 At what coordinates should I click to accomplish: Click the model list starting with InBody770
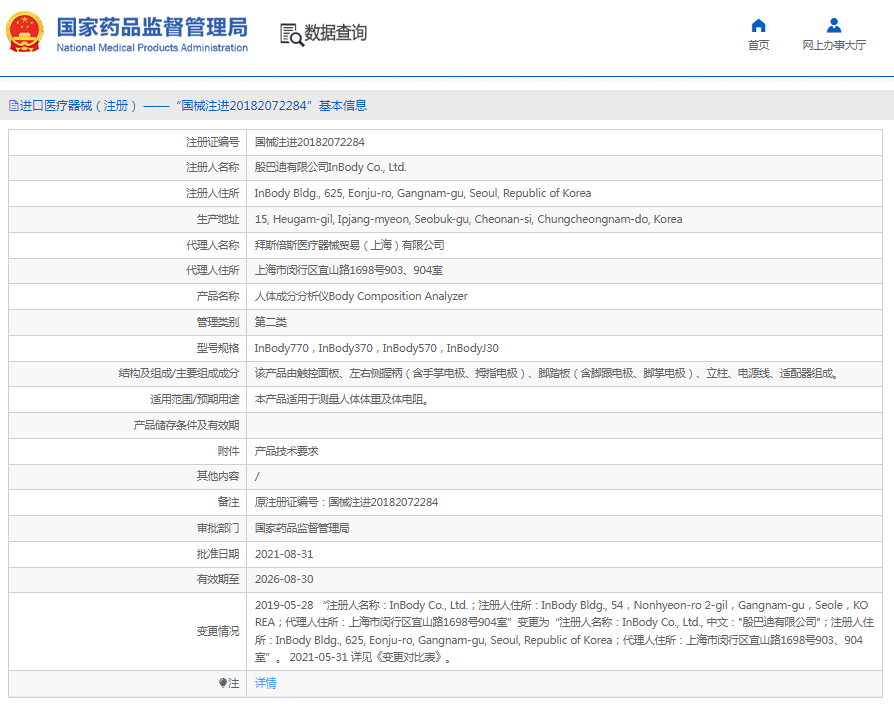pyautogui.click(x=376, y=348)
